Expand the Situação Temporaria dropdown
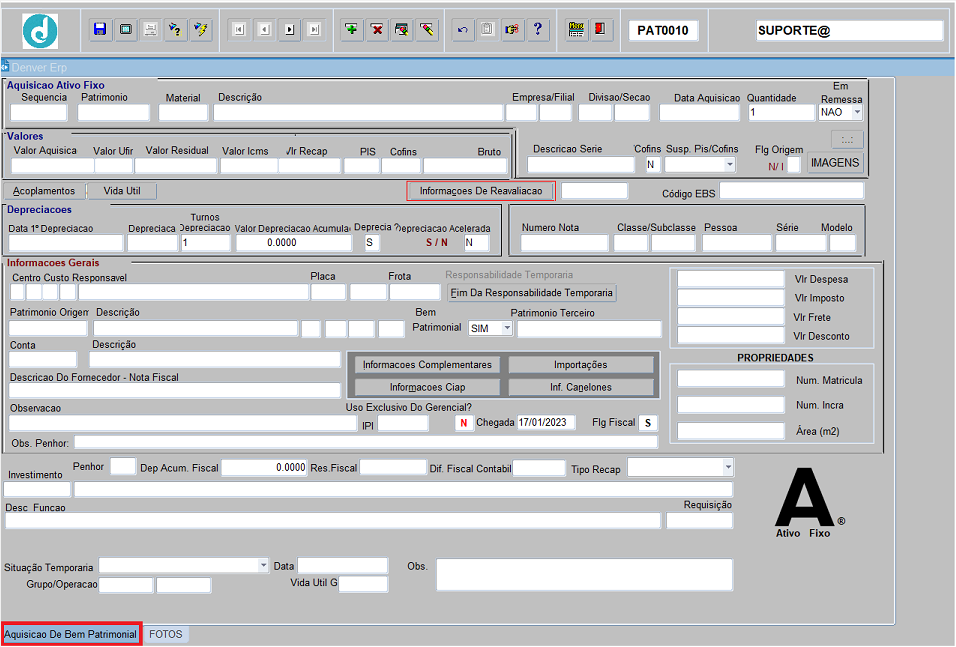The height and width of the screenshot is (647, 956). (263, 565)
